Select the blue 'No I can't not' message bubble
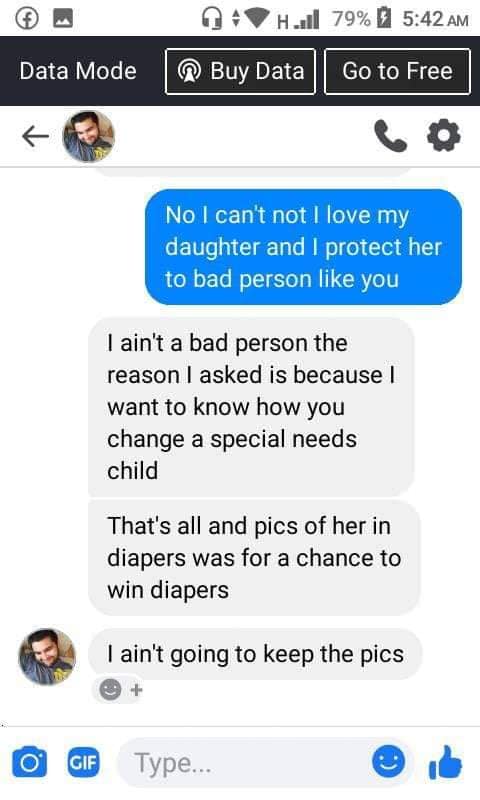 click(x=303, y=247)
